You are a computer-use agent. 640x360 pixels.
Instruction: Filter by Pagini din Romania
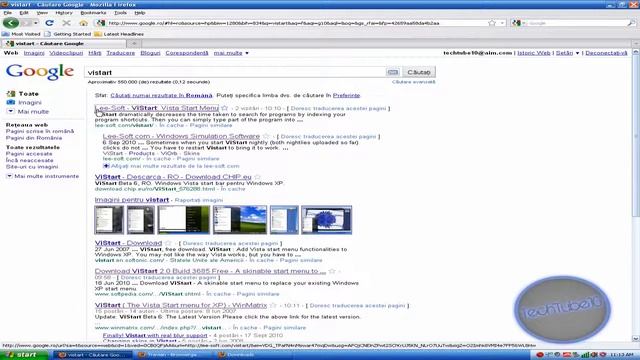click(x=34, y=138)
